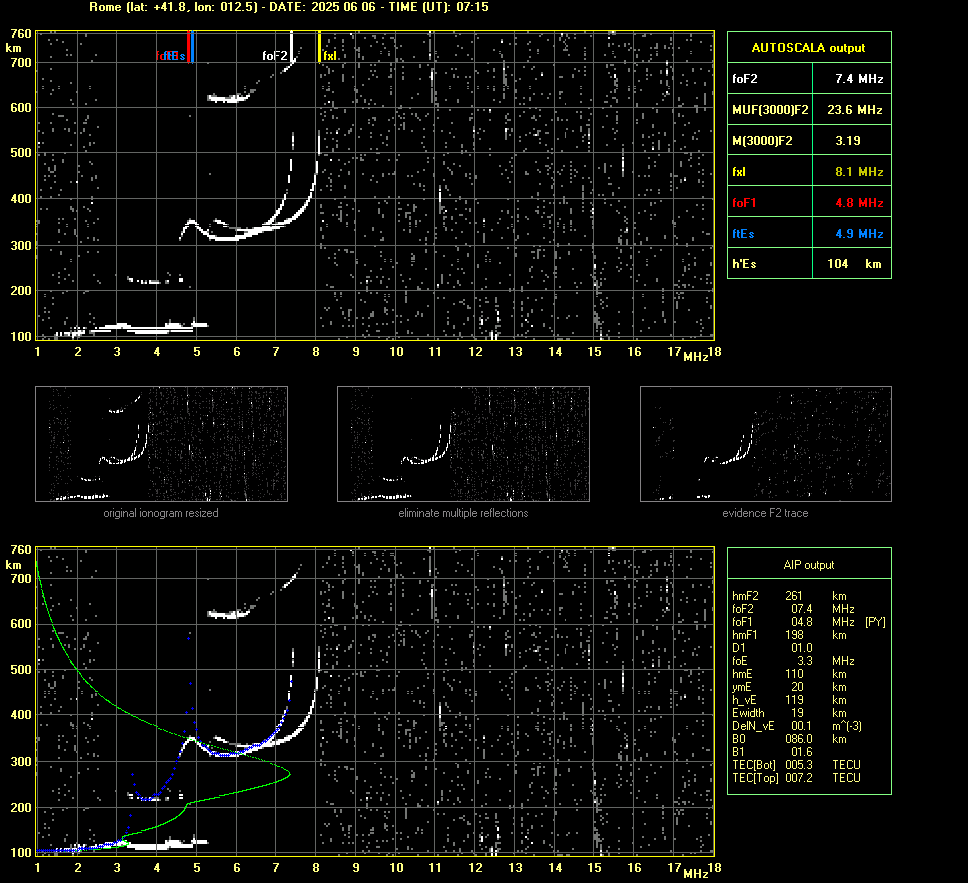The height and width of the screenshot is (883, 968).
Task: Click the 'evidence F2 trace' thumbnail
Action: (766, 444)
